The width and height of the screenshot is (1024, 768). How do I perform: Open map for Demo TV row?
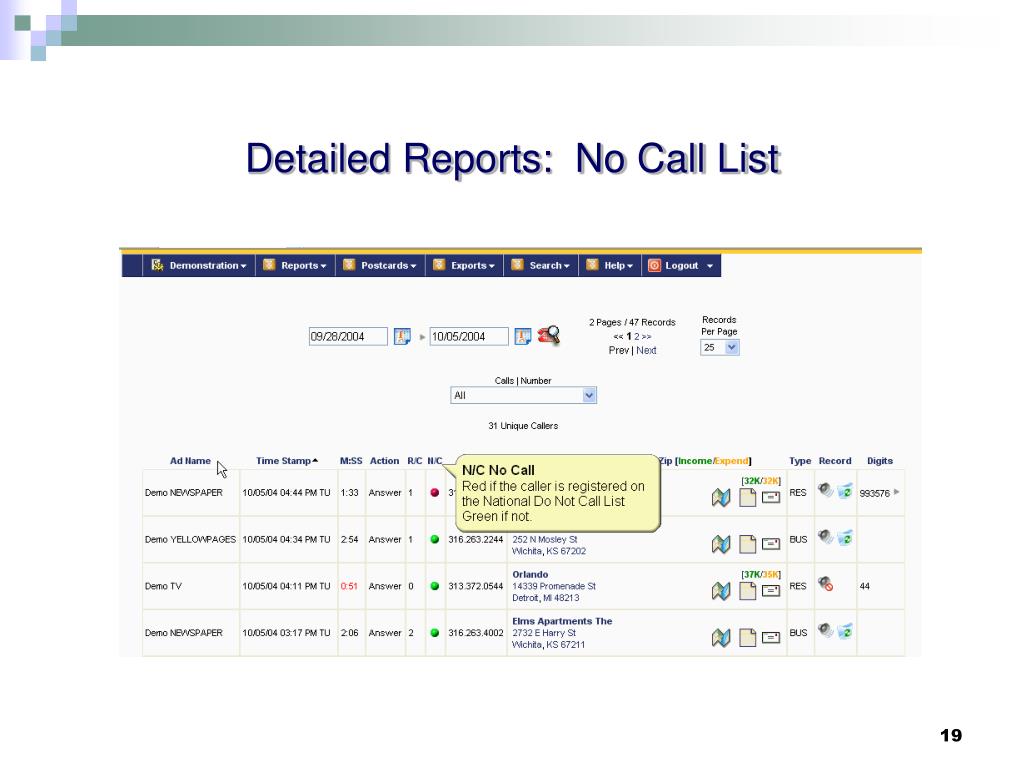click(x=721, y=591)
